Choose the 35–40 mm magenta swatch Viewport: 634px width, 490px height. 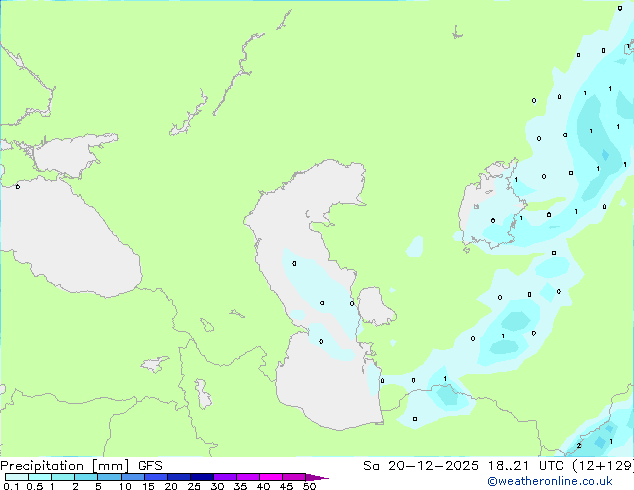(248, 477)
